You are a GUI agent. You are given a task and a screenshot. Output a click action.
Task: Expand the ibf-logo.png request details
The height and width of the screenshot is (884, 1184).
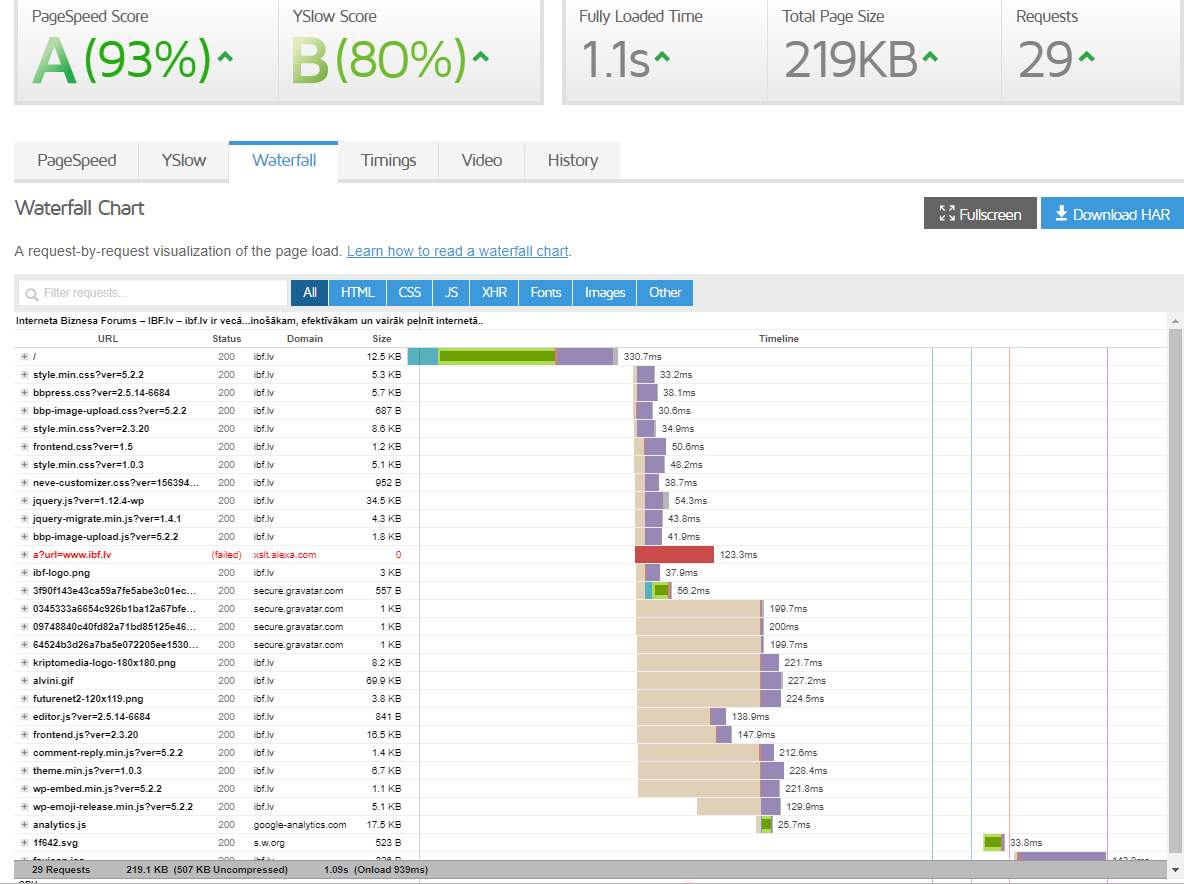24,573
